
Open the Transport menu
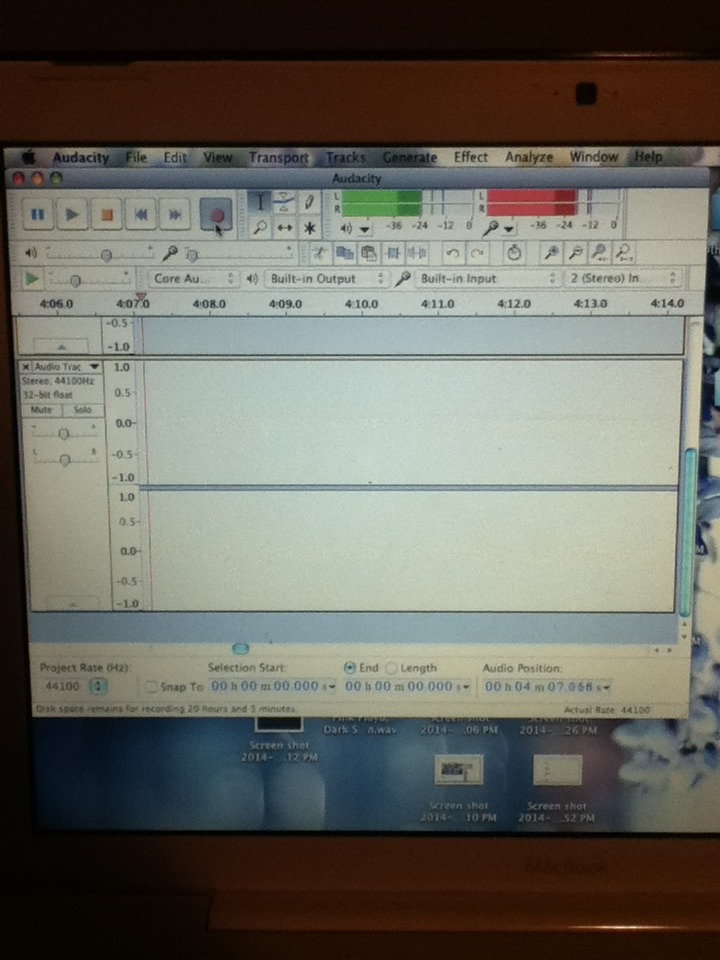(x=279, y=157)
